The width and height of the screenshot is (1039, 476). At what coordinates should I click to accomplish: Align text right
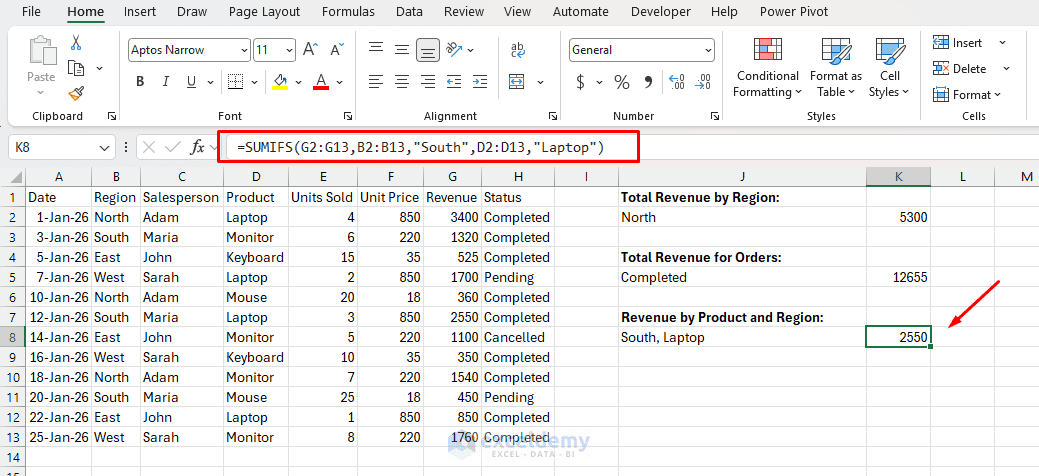point(428,82)
